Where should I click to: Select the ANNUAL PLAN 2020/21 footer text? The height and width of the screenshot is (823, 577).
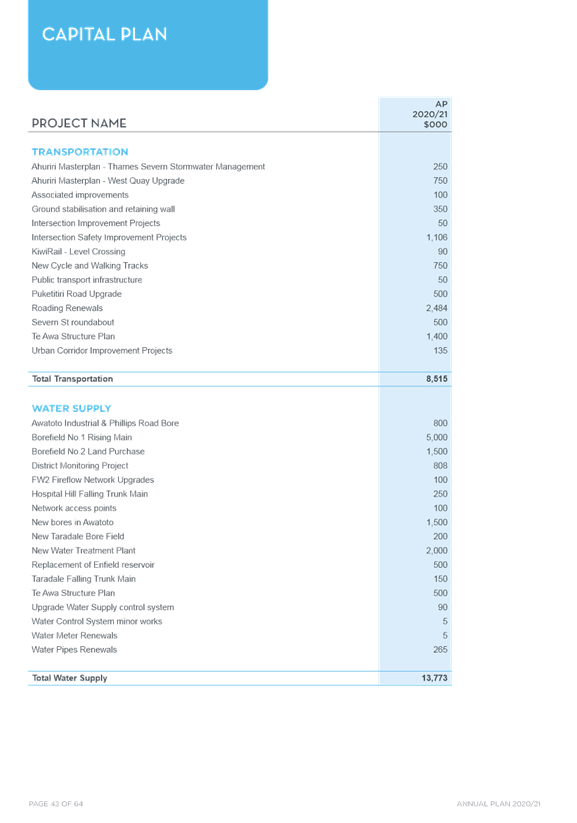(x=498, y=804)
